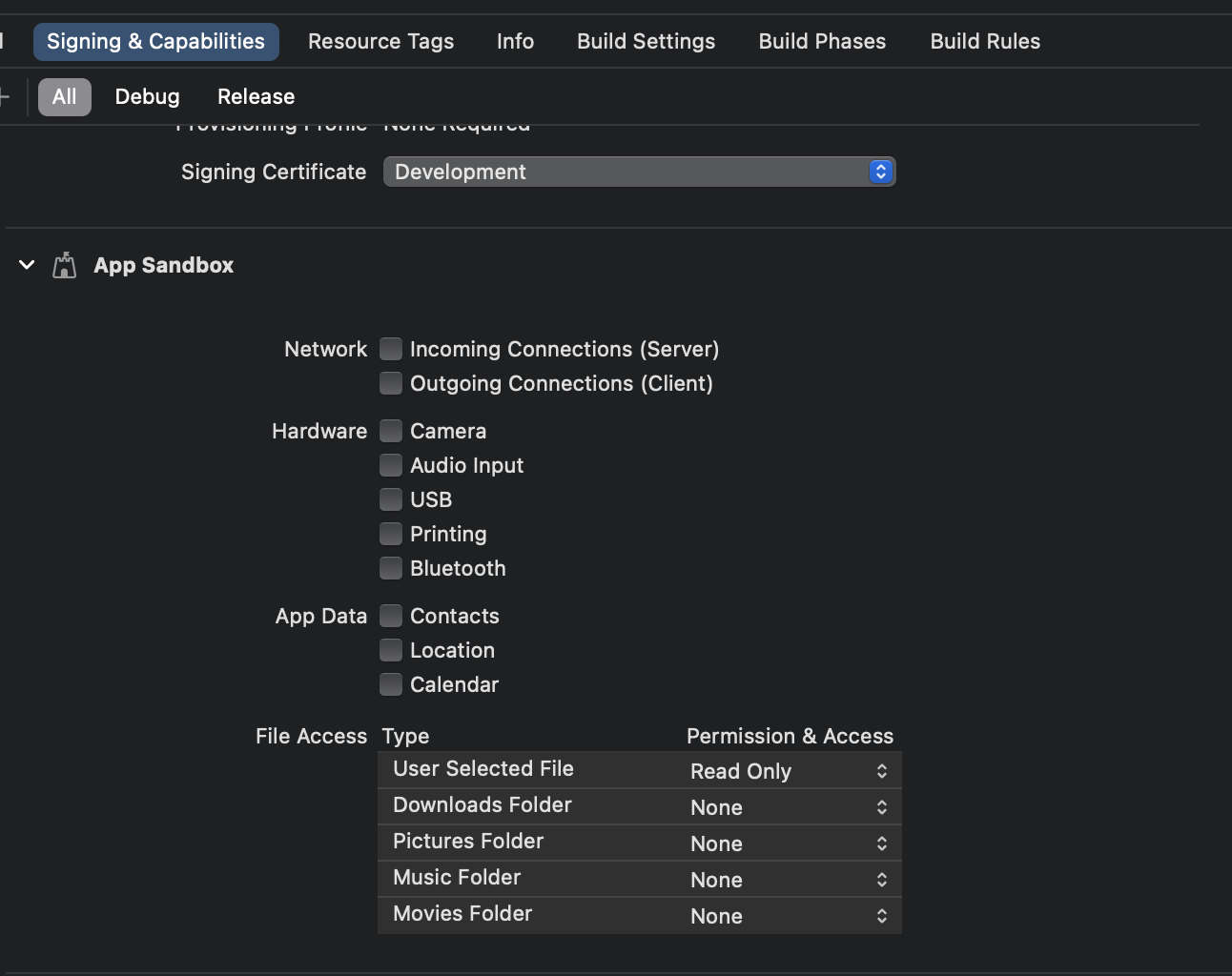Select the Pictures Folder row label
The height and width of the screenshot is (976, 1232).
tap(468, 842)
